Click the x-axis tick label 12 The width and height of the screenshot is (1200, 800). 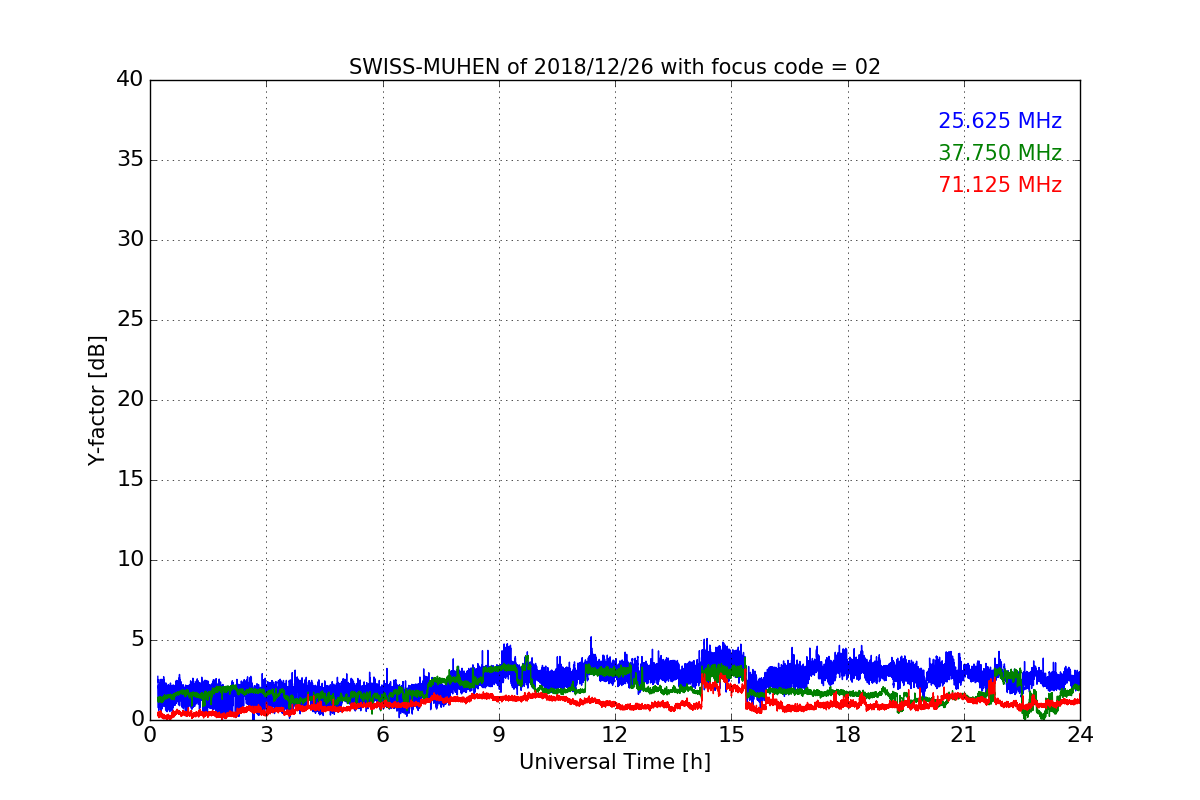(615, 734)
